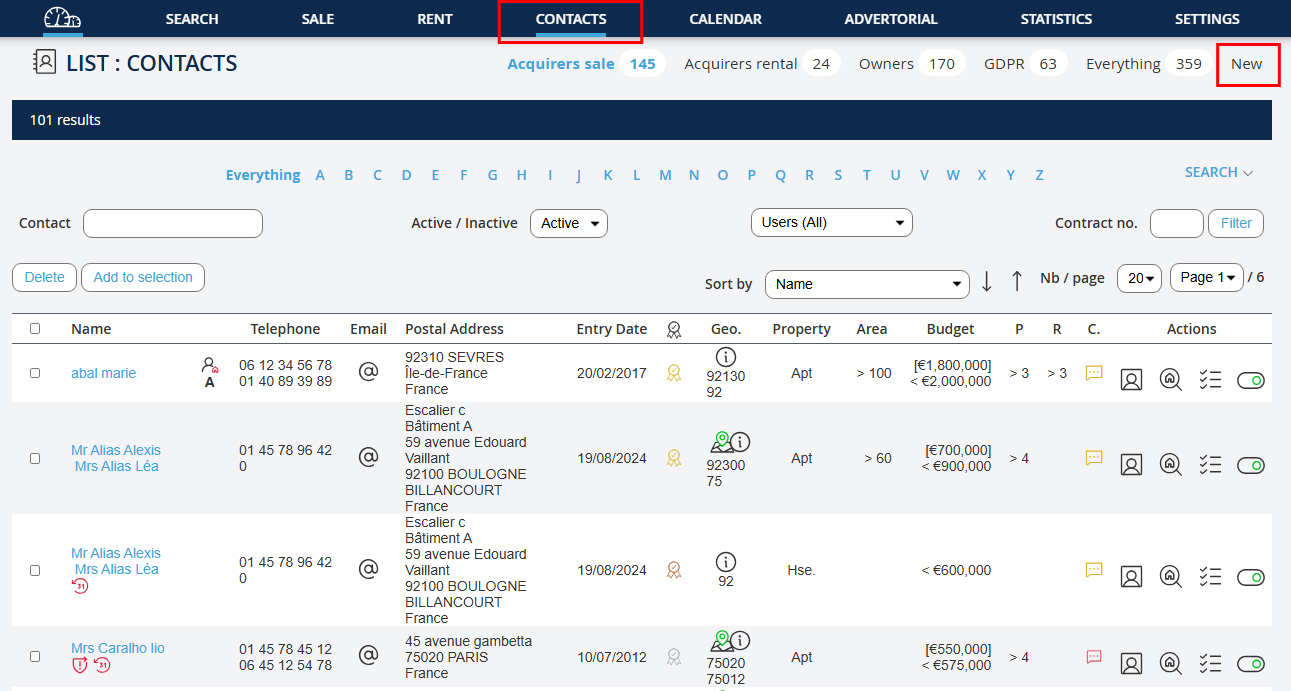Open the Sort by Name dropdown
This screenshot has width=1291, height=691.
[866, 284]
